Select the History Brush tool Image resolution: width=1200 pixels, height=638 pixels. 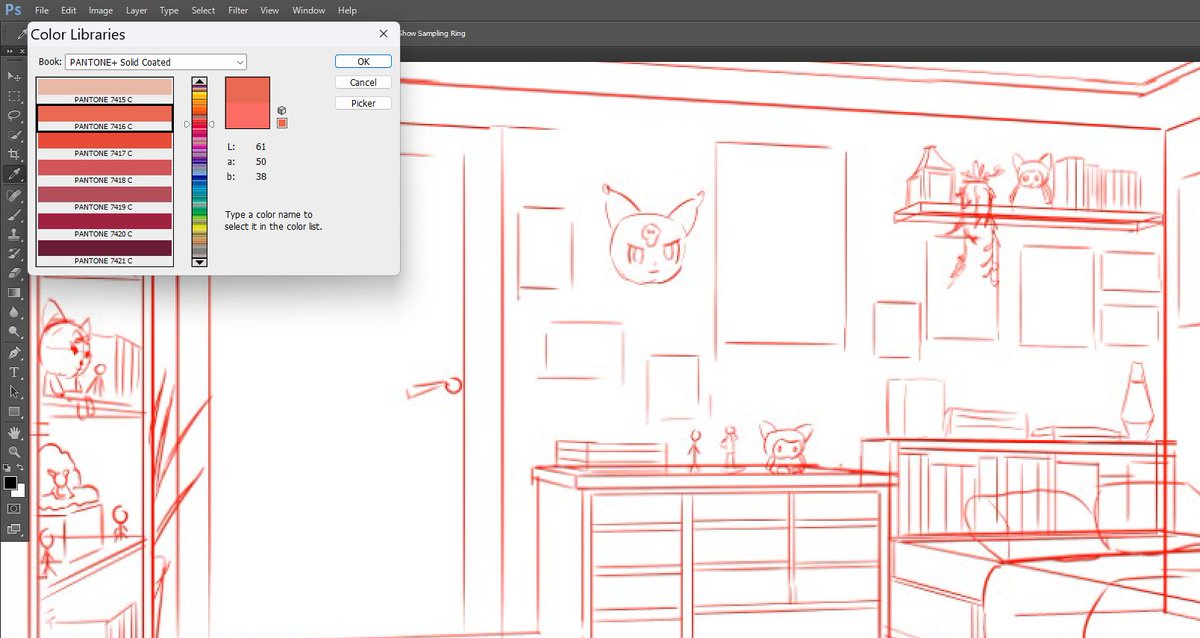click(14, 254)
